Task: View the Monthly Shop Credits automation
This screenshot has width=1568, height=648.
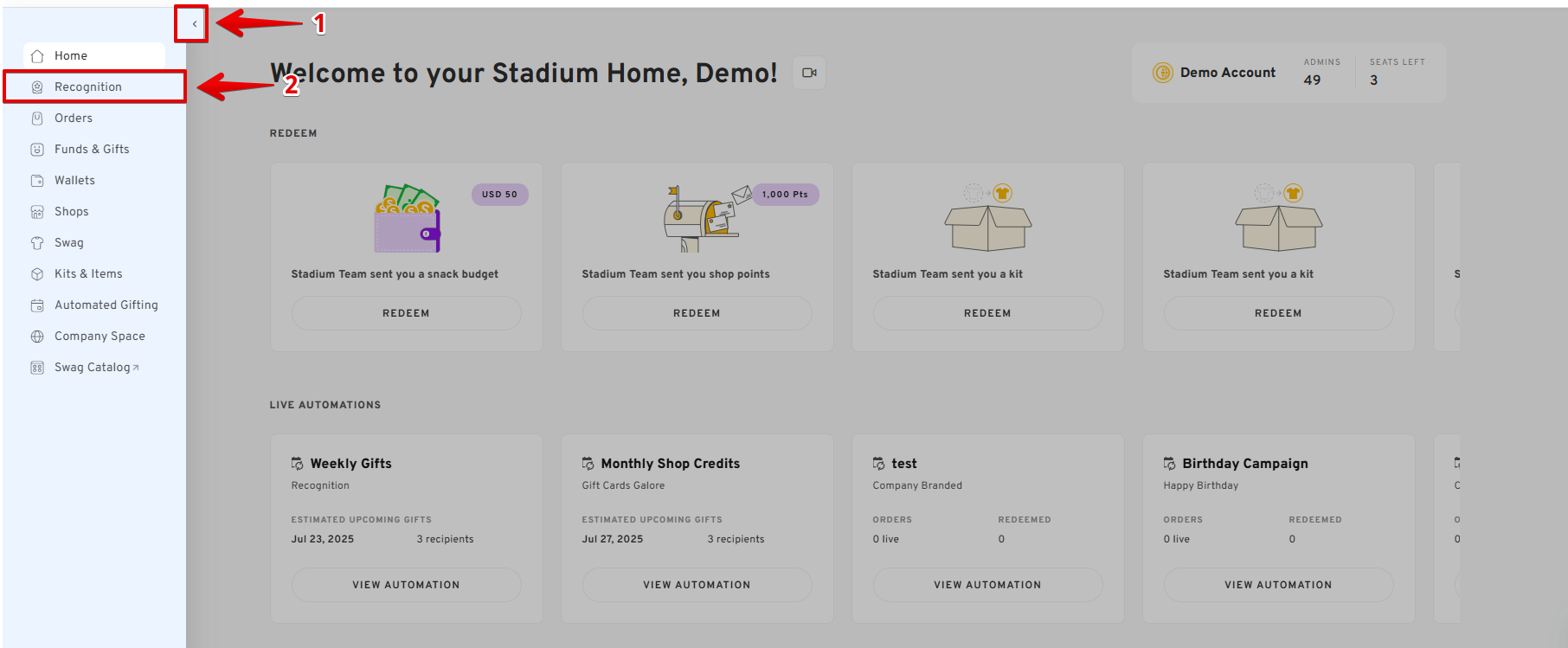Action: (x=697, y=585)
